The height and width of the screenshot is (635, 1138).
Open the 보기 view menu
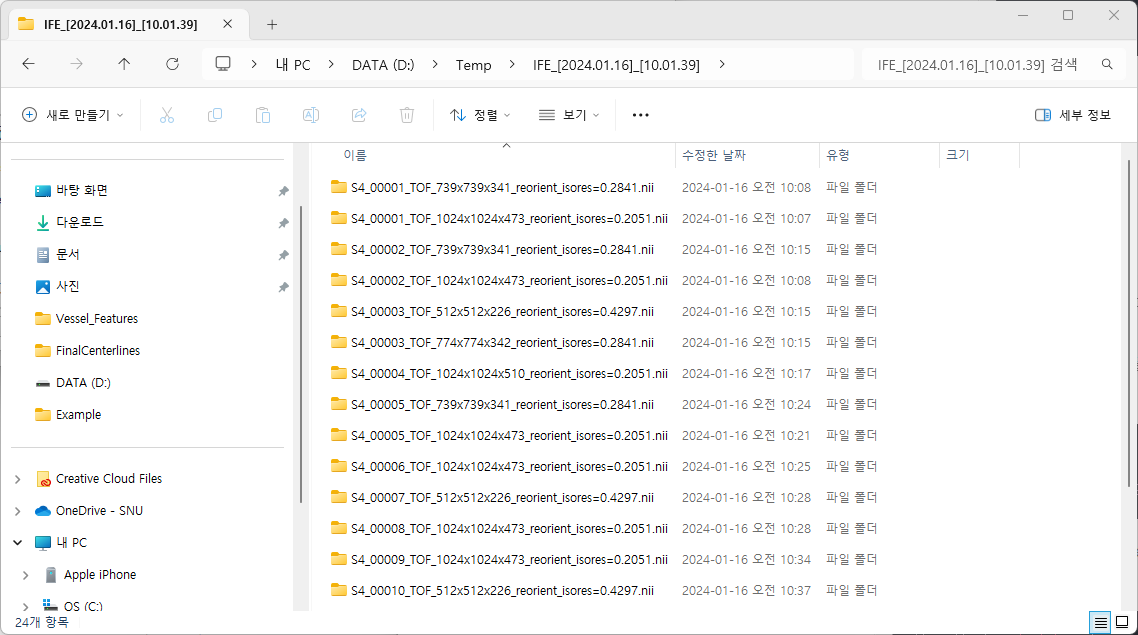(x=569, y=115)
